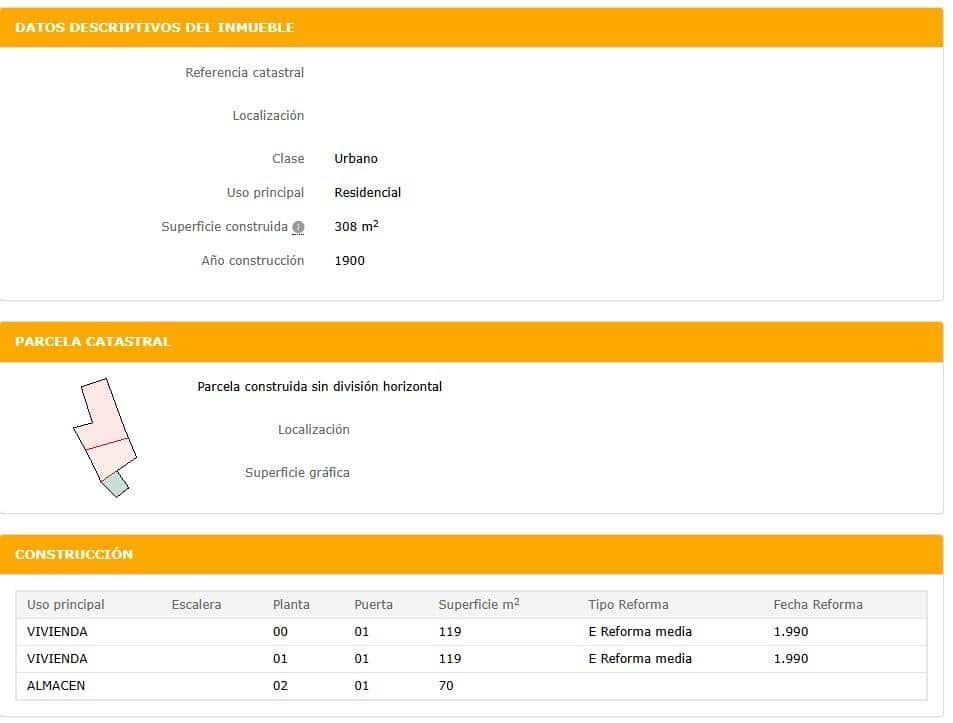The width and height of the screenshot is (953, 723).
Task: Click the Superficie m² column header
Action: pos(479,604)
